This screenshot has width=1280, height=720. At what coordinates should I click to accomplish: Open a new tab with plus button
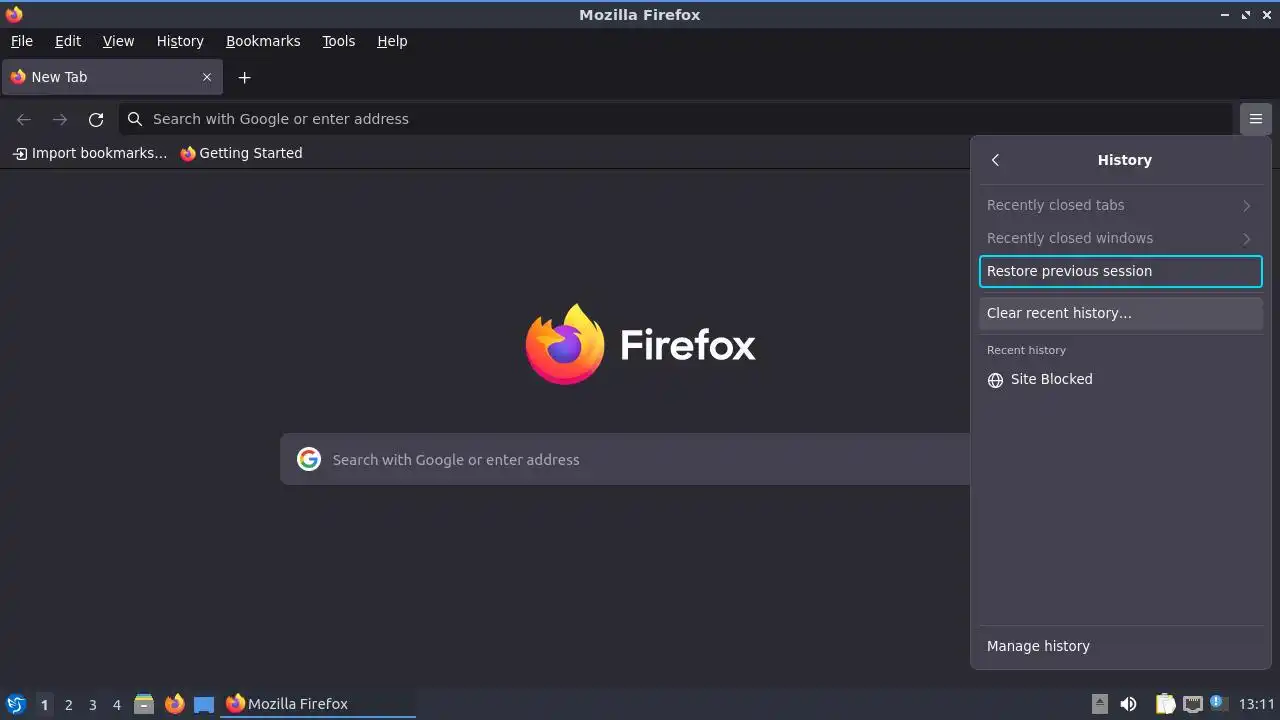point(244,77)
